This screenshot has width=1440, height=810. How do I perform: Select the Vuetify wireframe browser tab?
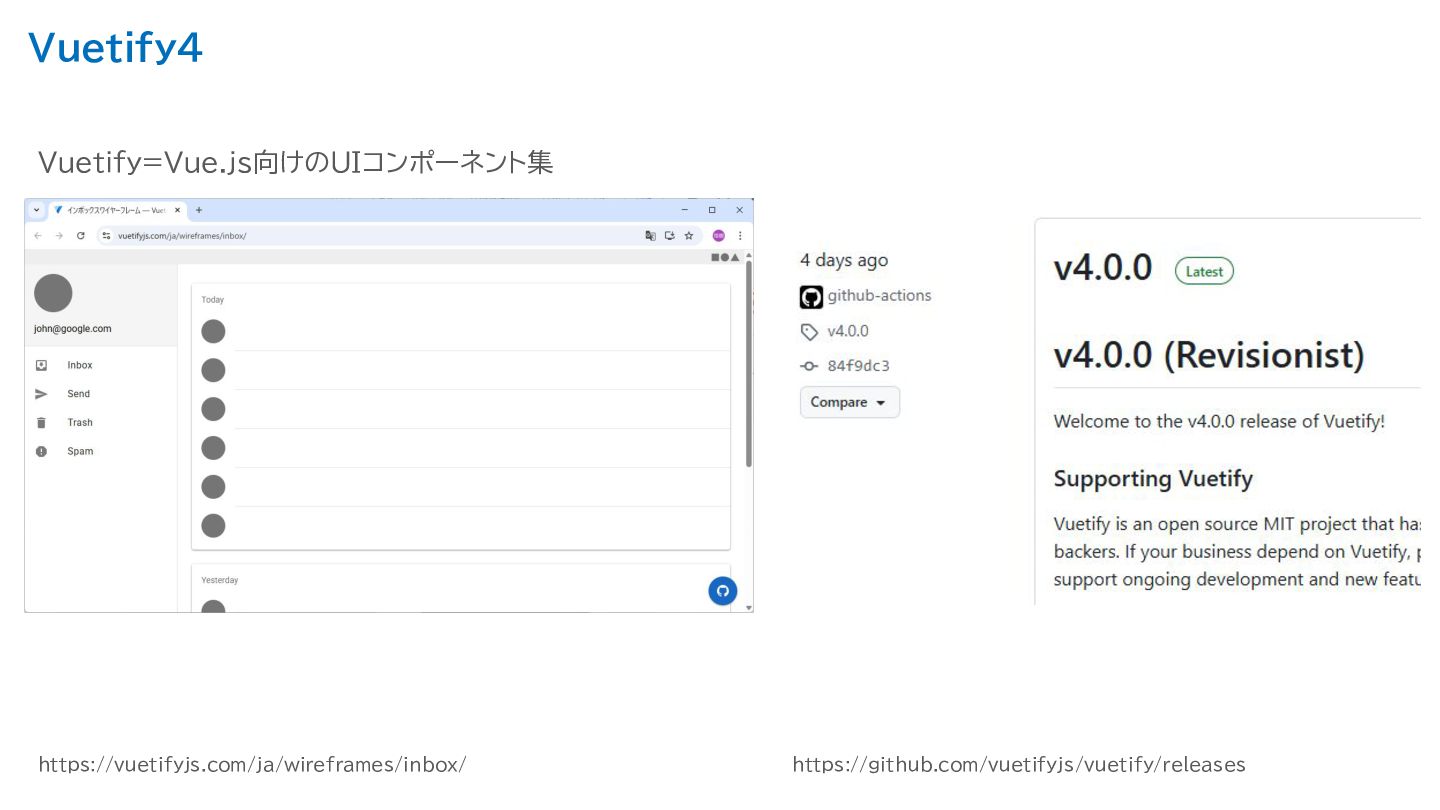click(118, 210)
